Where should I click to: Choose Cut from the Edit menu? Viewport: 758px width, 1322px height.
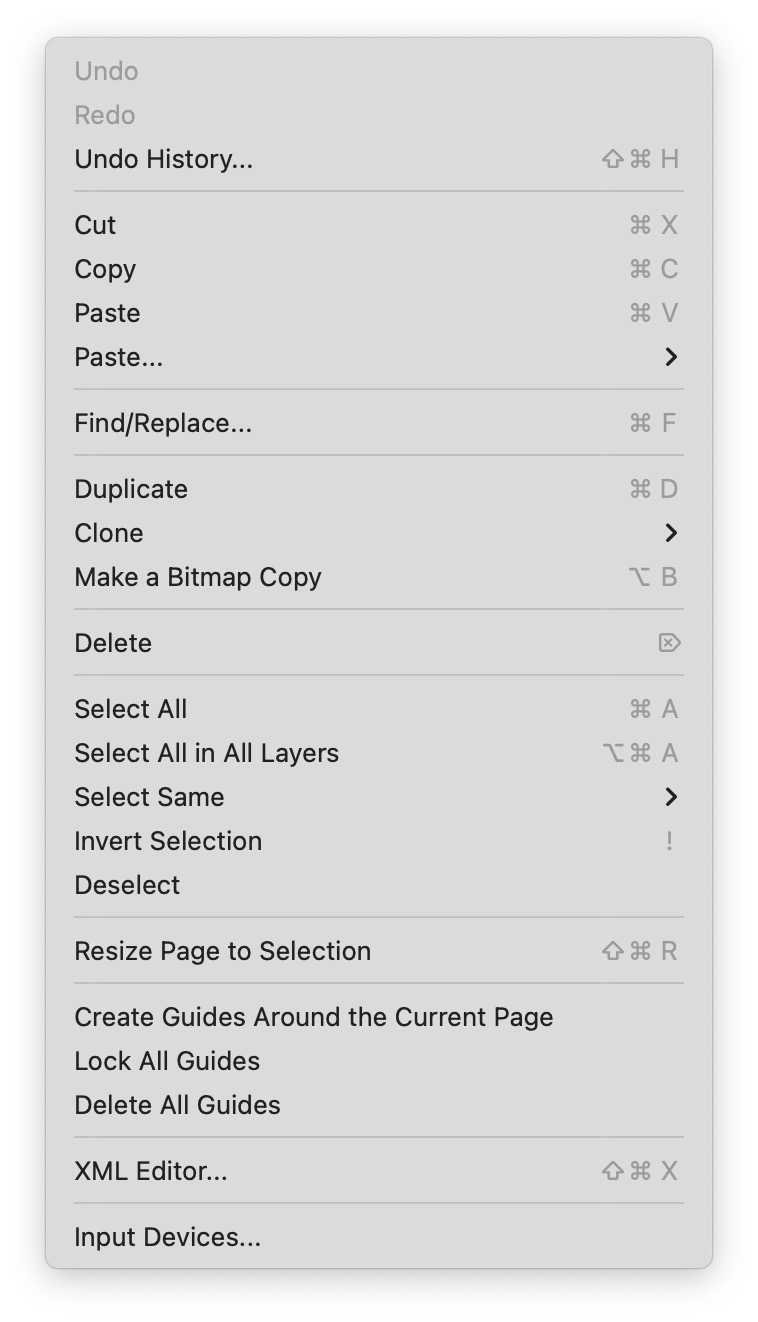click(379, 225)
